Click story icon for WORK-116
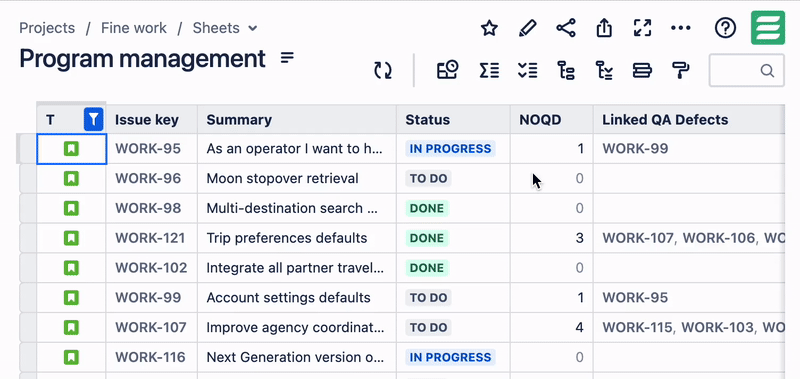 71,357
